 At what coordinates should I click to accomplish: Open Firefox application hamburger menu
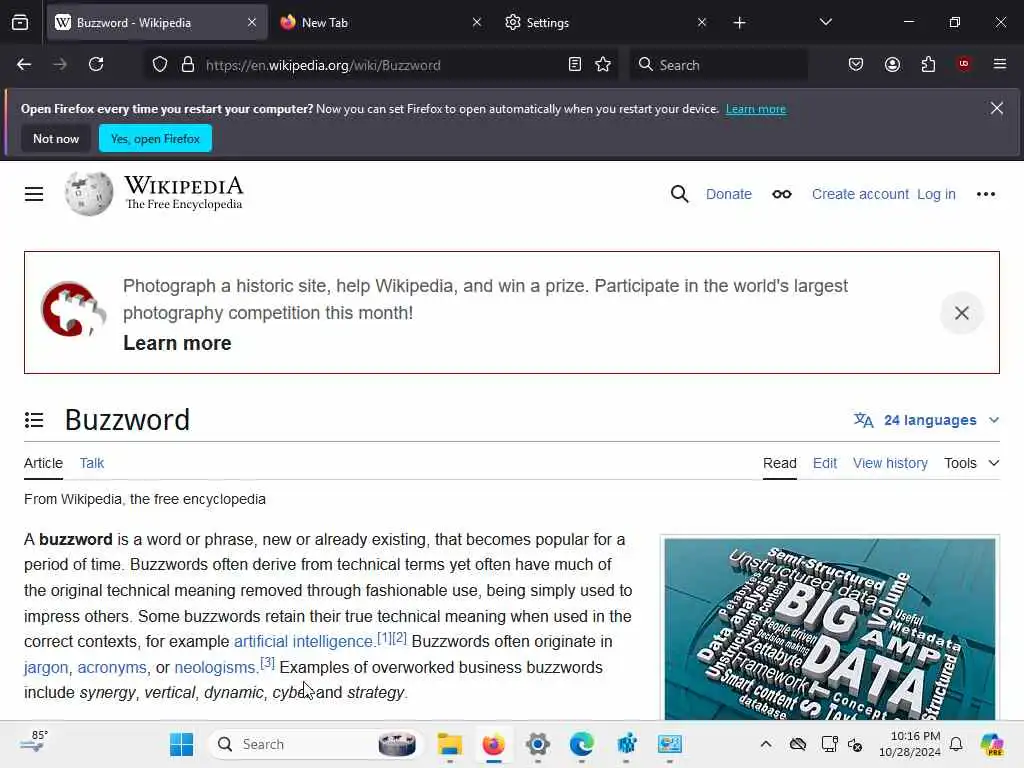(999, 64)
